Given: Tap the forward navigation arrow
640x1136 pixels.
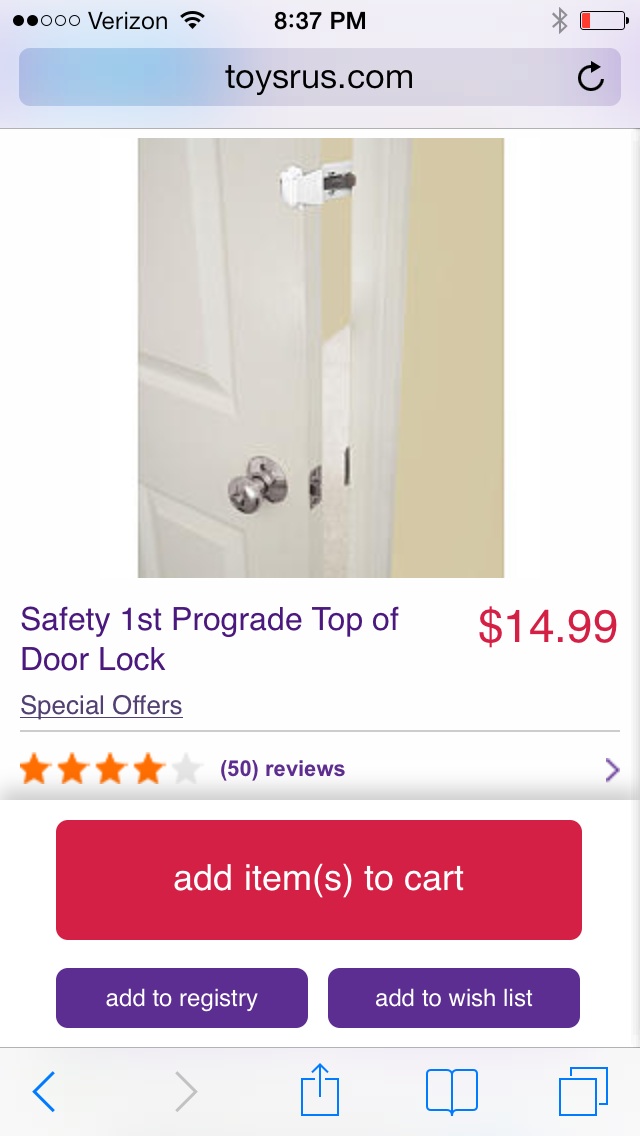Looking at the screenshot, I should point(186,1092).
